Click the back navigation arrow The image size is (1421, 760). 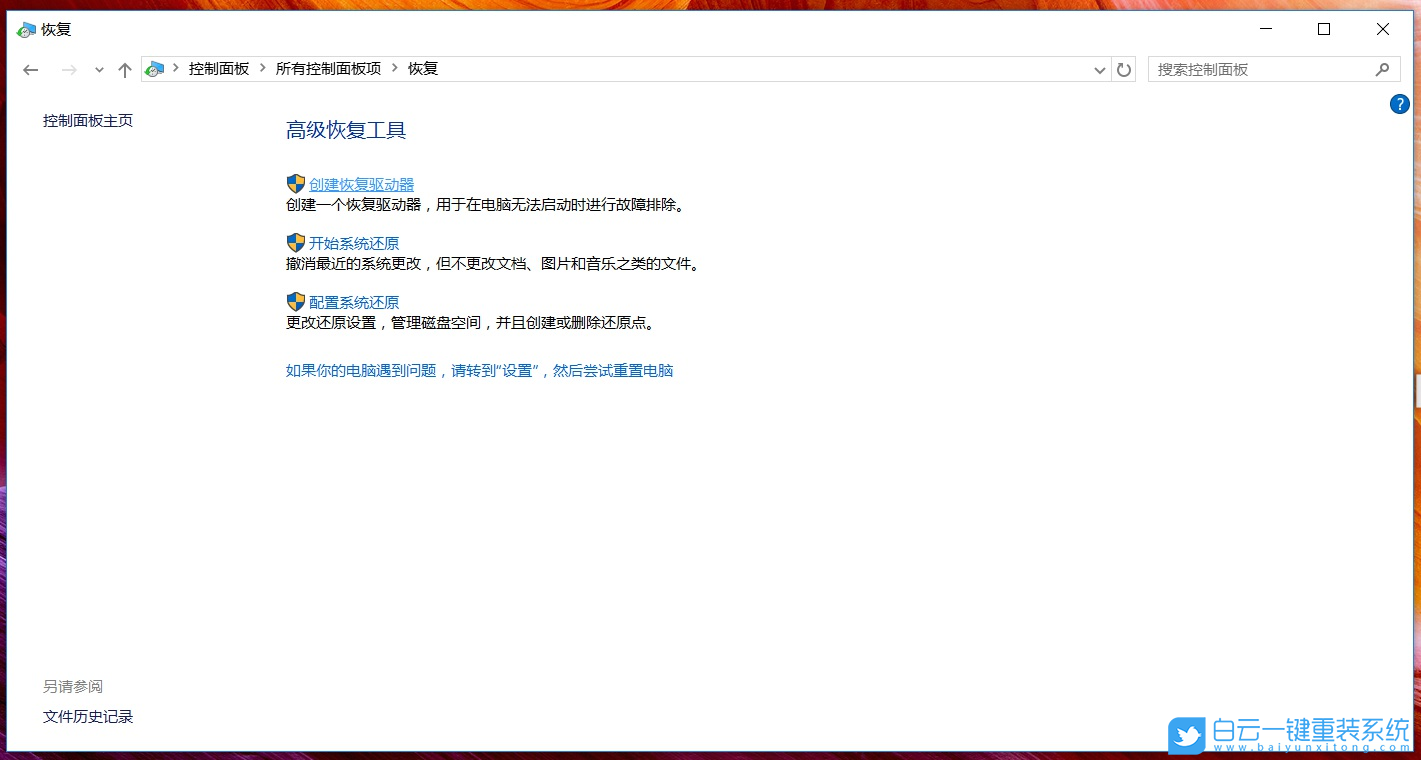pyautogui.click(x=29, y=69)
